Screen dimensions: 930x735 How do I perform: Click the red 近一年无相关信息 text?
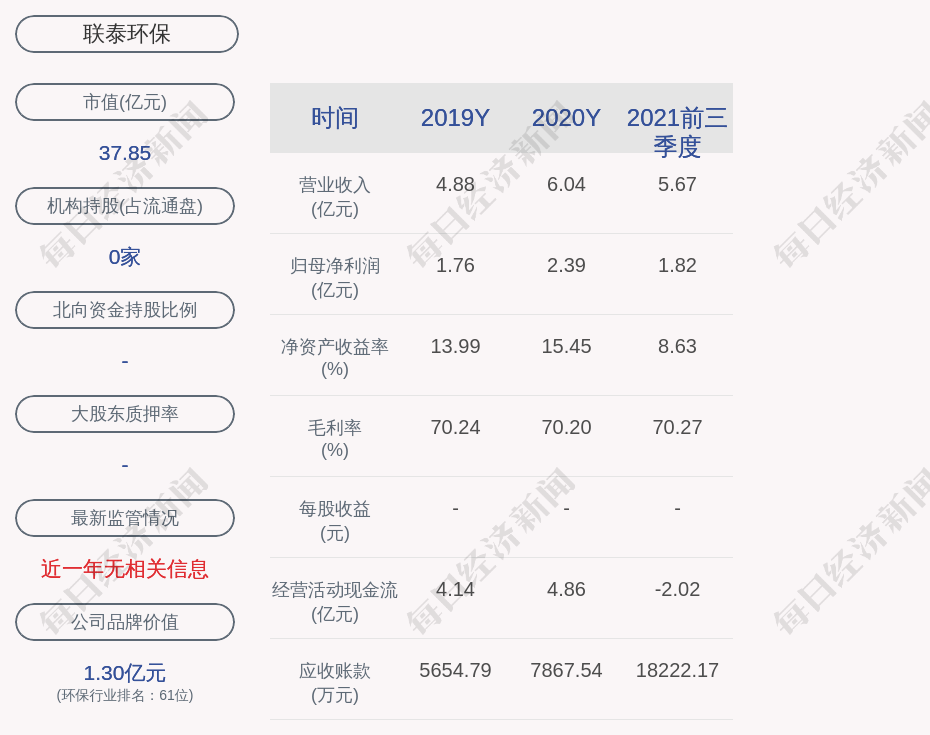[125, 569]
